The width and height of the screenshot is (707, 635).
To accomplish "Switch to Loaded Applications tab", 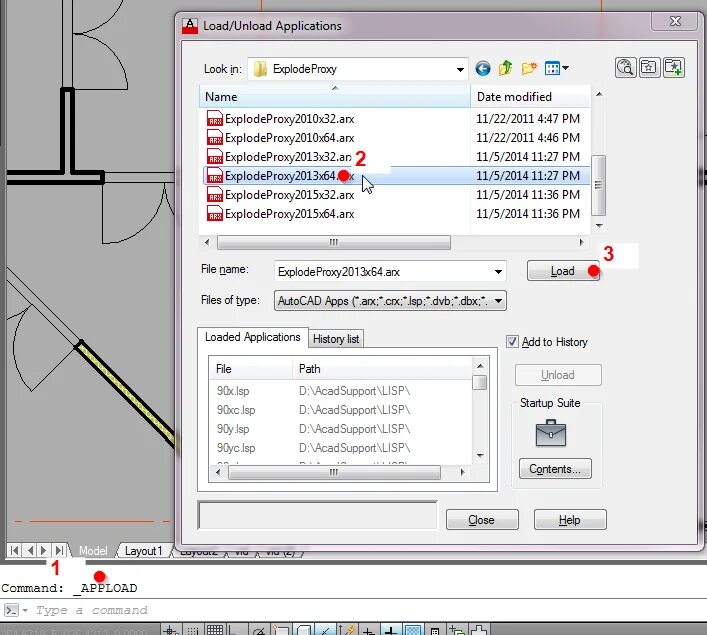I will pyautogui.click(x=252, y=337).
